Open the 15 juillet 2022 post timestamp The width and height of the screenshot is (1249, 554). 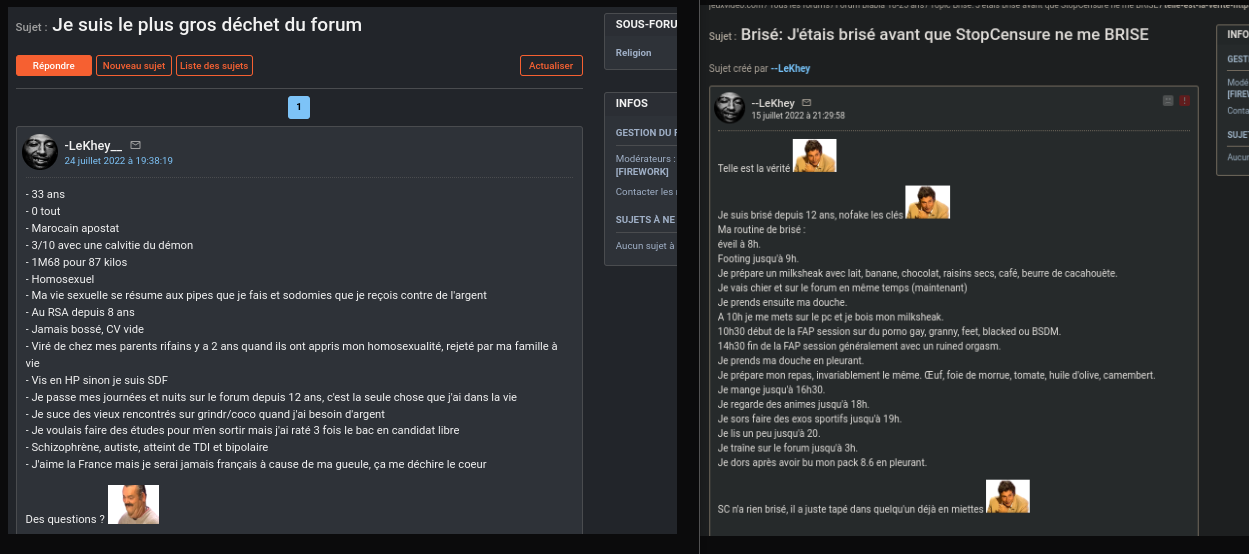(798, 116)
